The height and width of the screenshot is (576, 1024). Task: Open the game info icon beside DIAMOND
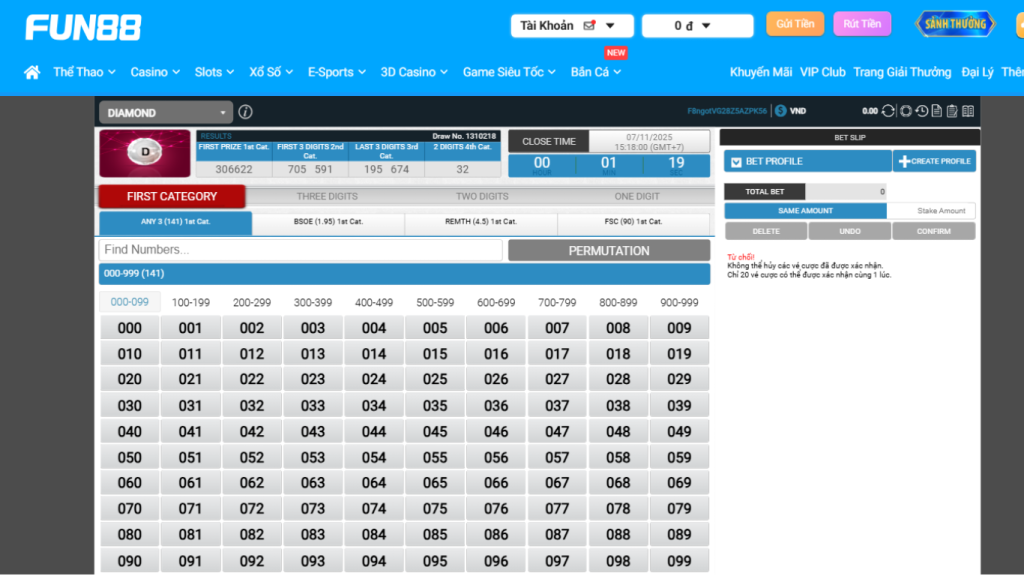coord(245,113)
